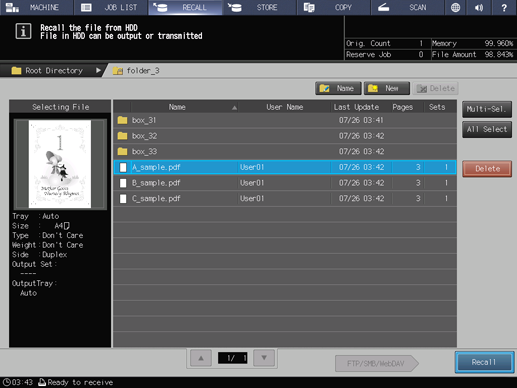Click the information icon in message area
517x388 pixels.
pos(23,31)
